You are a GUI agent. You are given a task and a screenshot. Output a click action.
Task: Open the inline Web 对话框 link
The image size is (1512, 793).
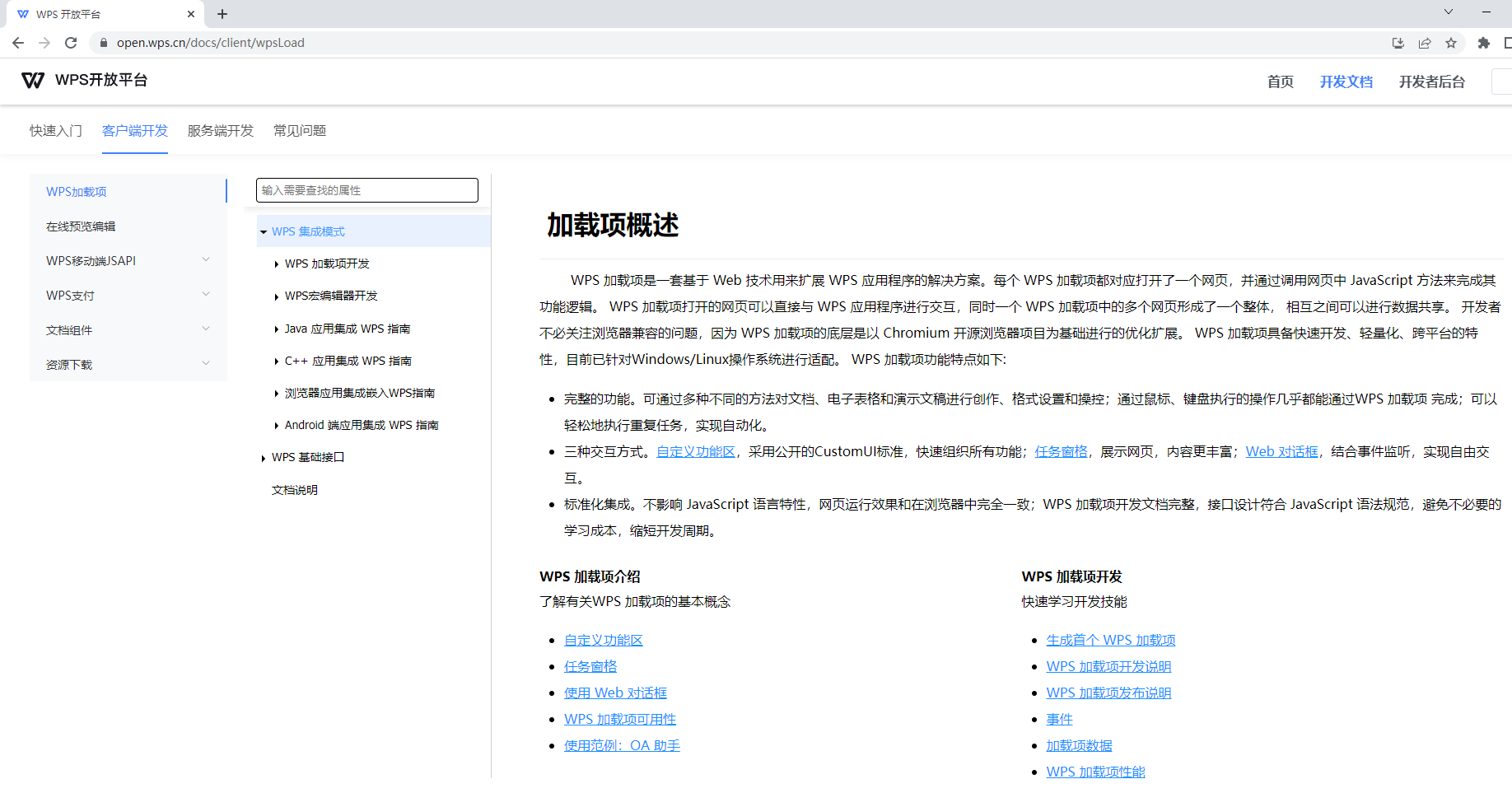pos(1282,452)
